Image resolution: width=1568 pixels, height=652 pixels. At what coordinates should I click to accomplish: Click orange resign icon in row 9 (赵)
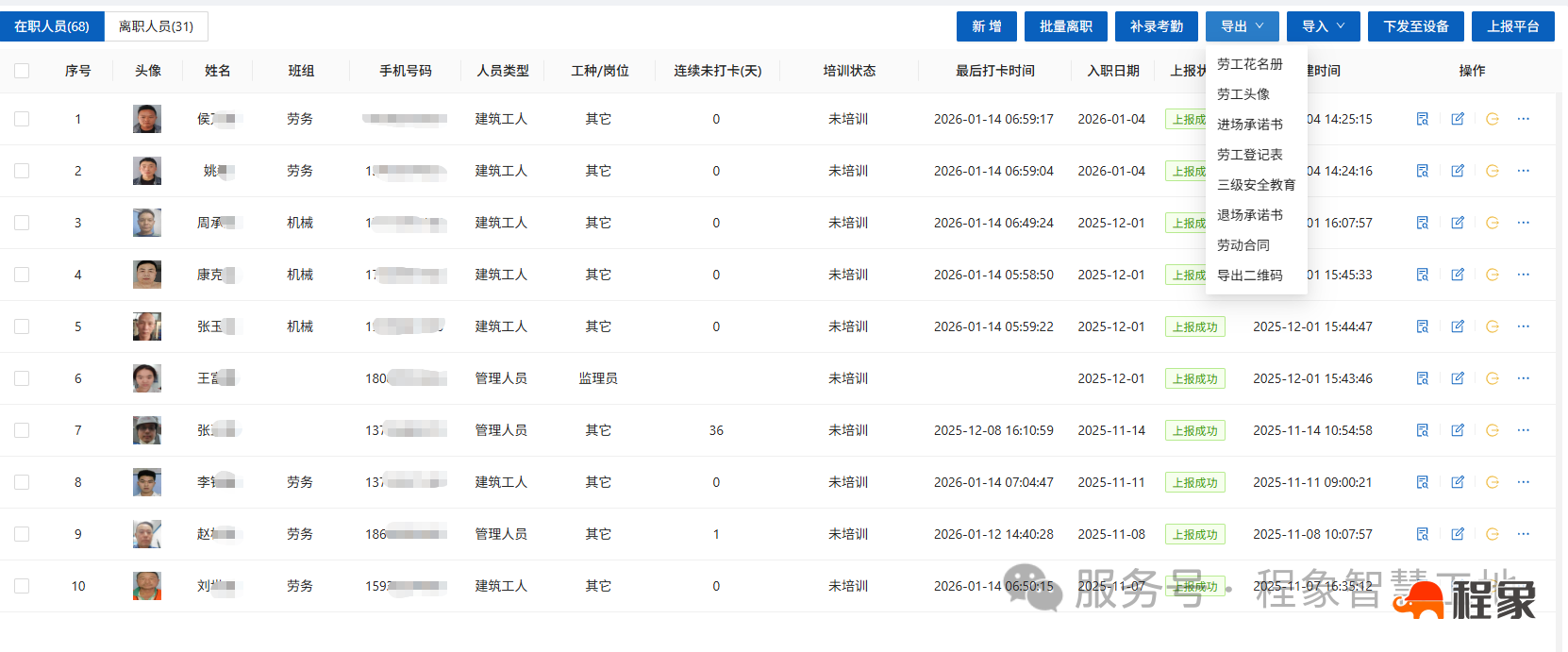[1493, 534]
